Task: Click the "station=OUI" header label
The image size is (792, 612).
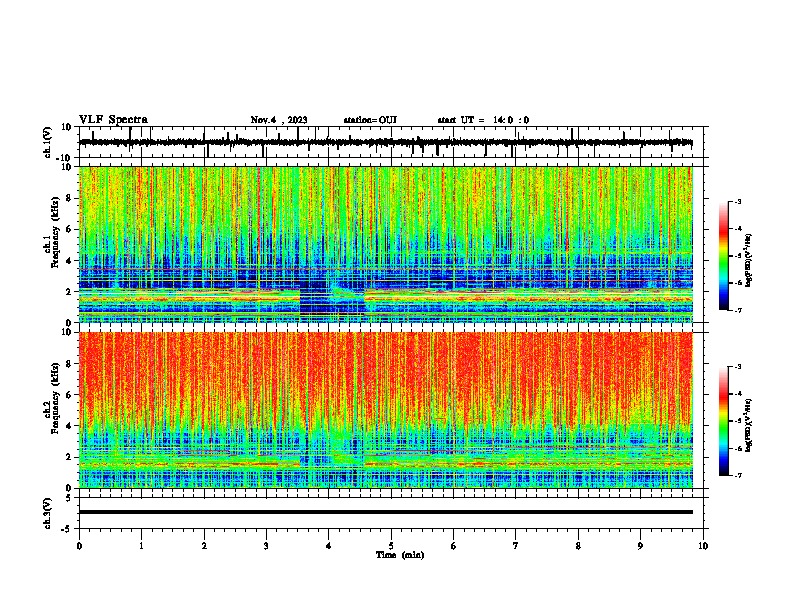Action: [370, 120]
